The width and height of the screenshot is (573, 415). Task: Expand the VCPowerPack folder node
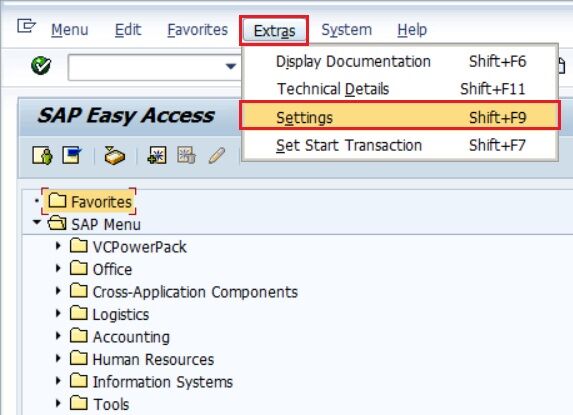(58, 246)
